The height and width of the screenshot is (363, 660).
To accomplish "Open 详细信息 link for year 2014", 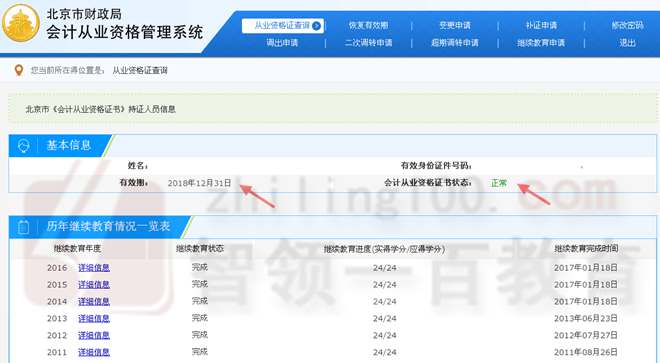I will click(x=94, y=301).
